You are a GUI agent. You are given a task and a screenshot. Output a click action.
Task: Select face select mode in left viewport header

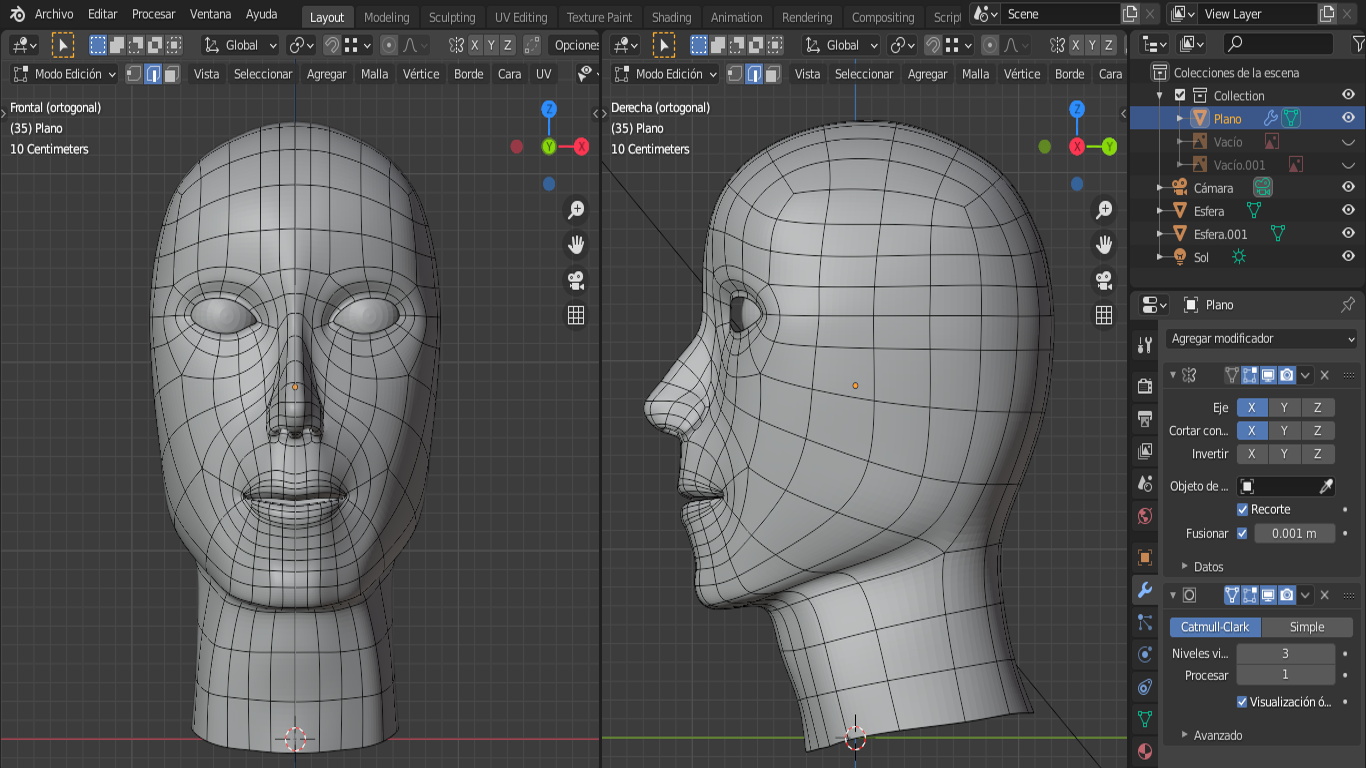click(x=173, y=74)
